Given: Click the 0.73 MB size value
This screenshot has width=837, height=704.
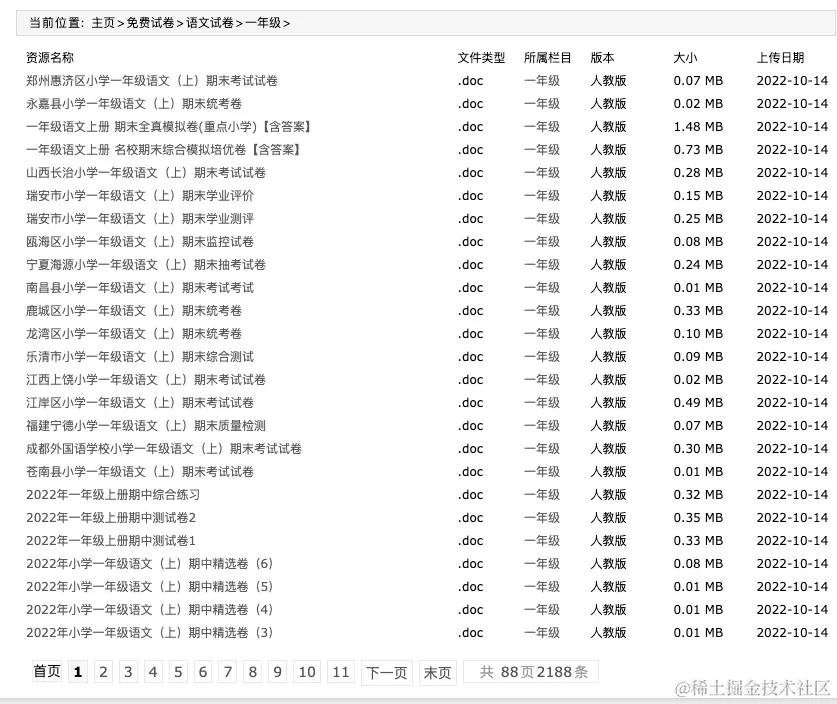Looking at the screenshot, I should pyautogui.click(x=698, y=149).
